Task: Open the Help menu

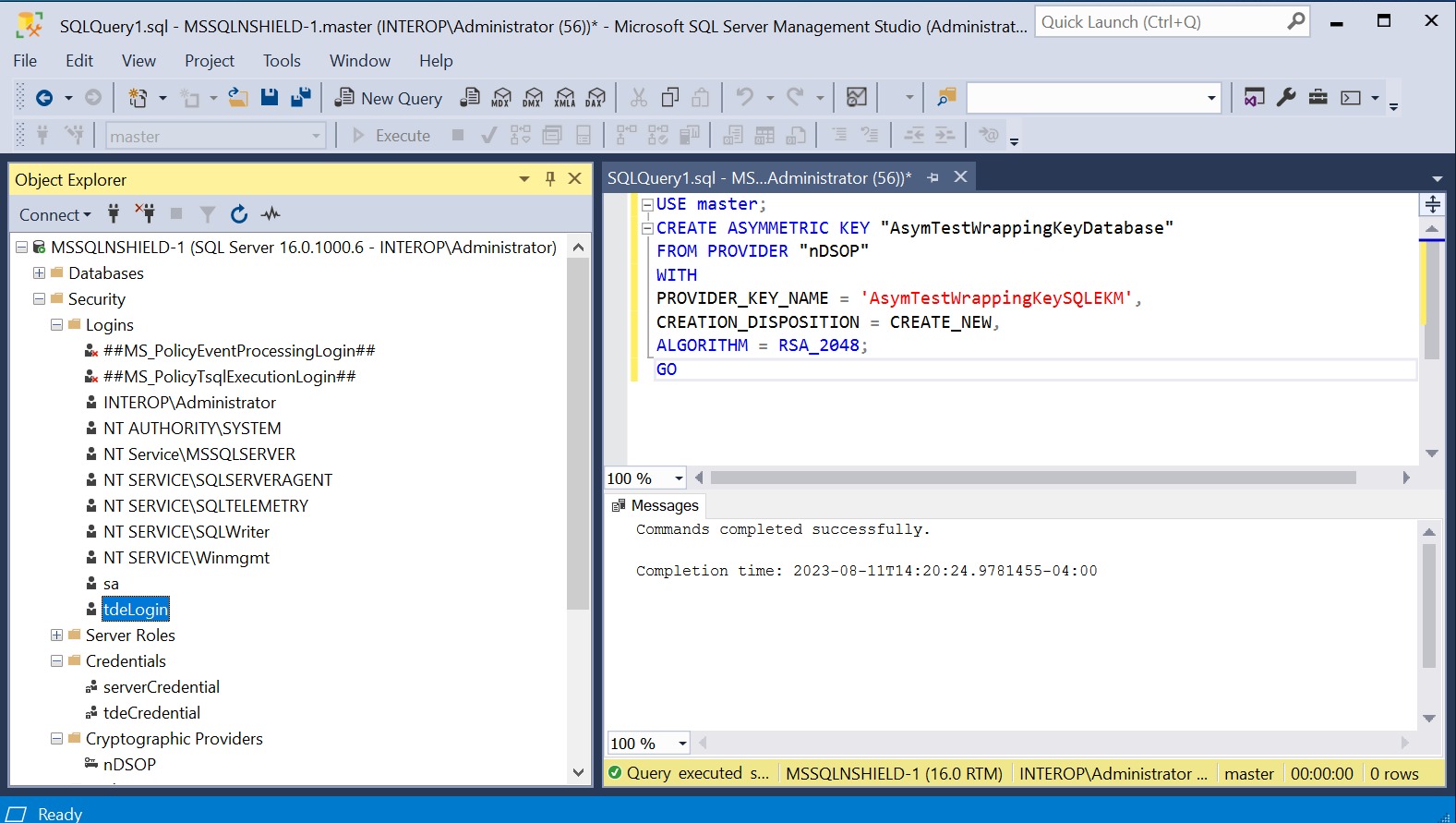Action: [436, 61]
